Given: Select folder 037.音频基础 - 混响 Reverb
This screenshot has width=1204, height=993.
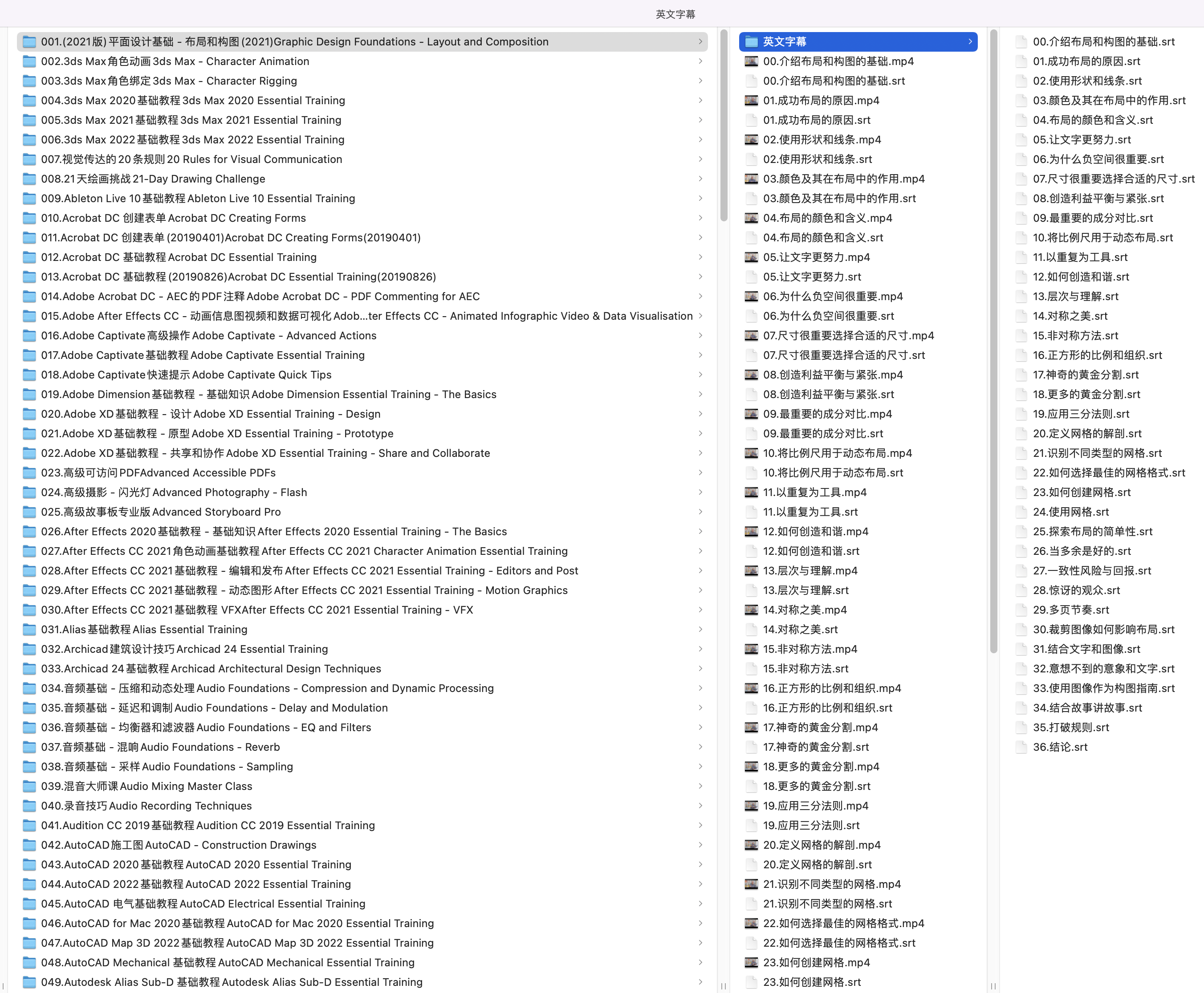Looking at the screenshot, I should [x=362, y=747].
